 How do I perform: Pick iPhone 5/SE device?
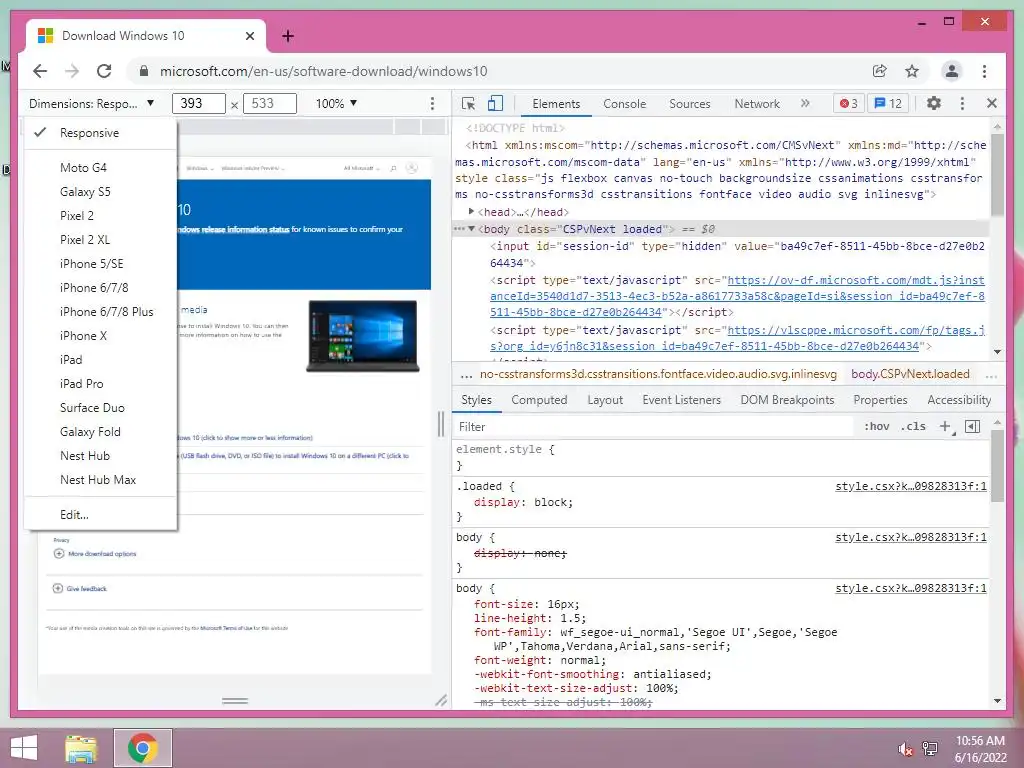(x=101, y=264)
